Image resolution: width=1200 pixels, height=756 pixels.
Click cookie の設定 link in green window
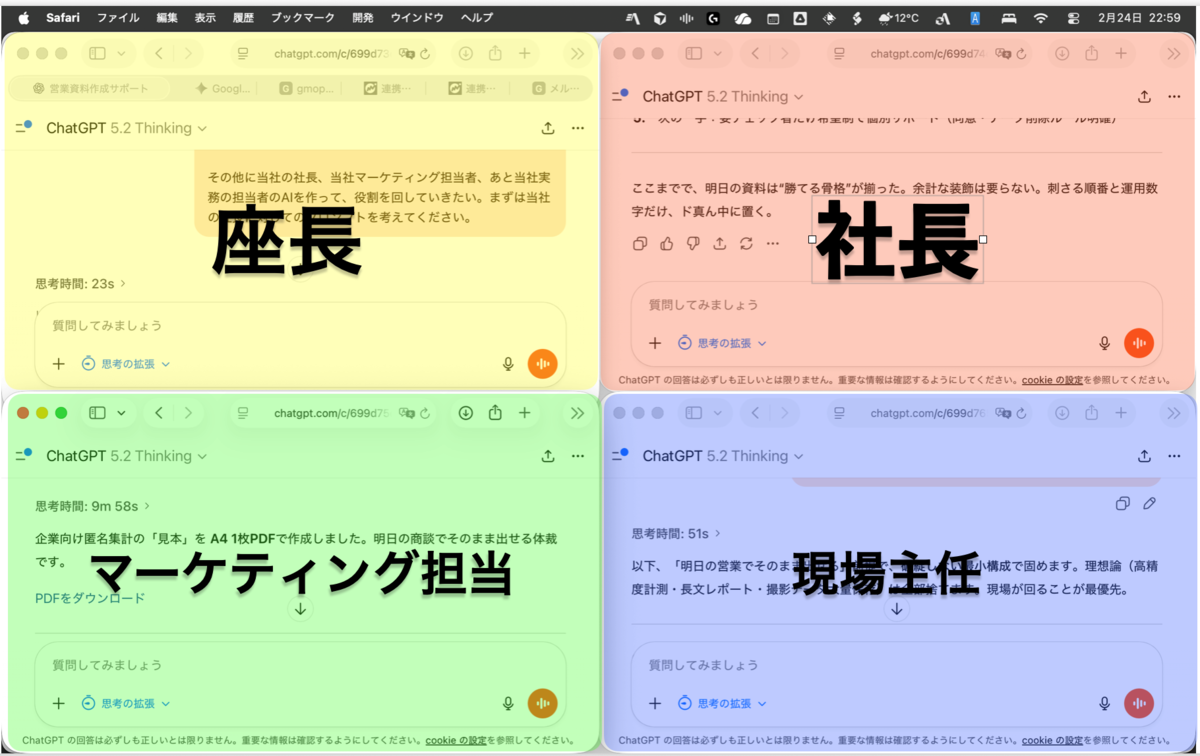(456, 740)
